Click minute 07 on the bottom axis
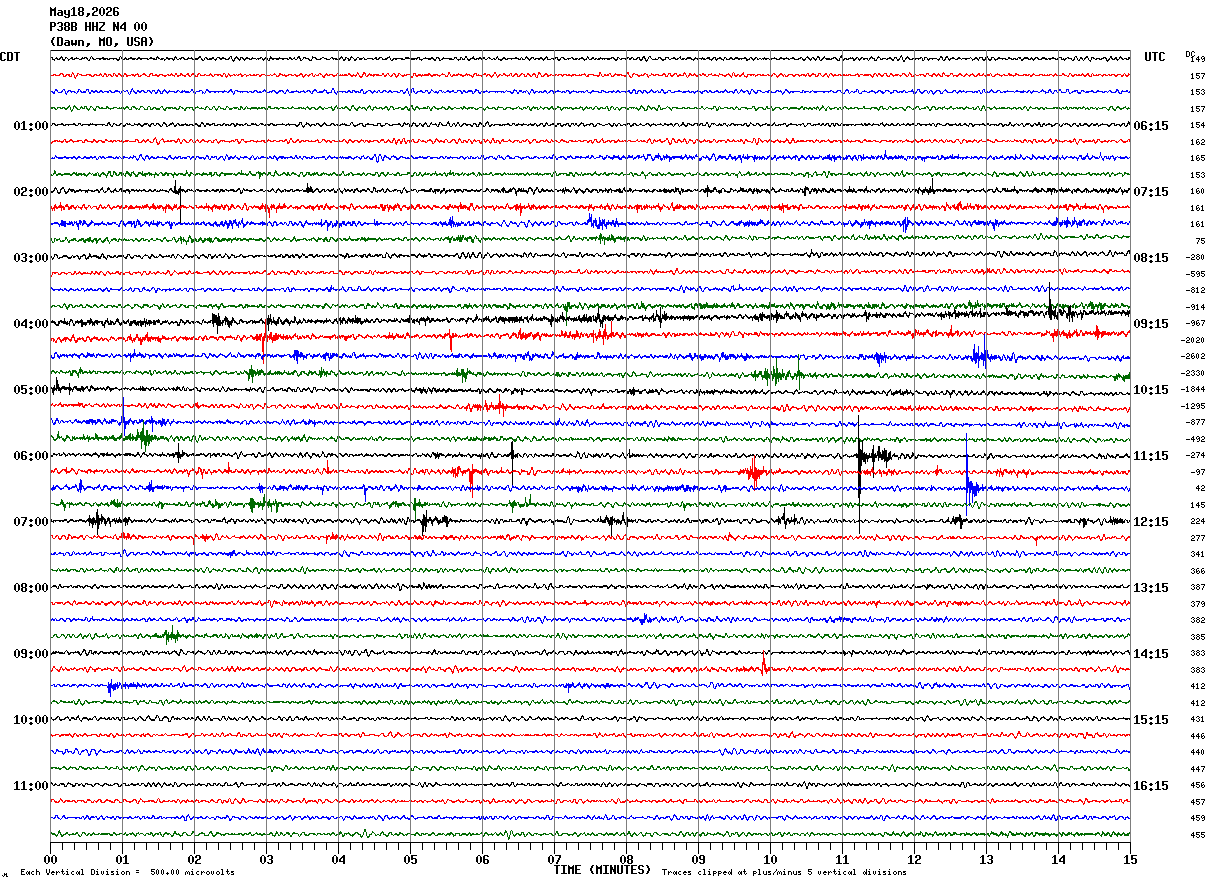 pos(554,859)
